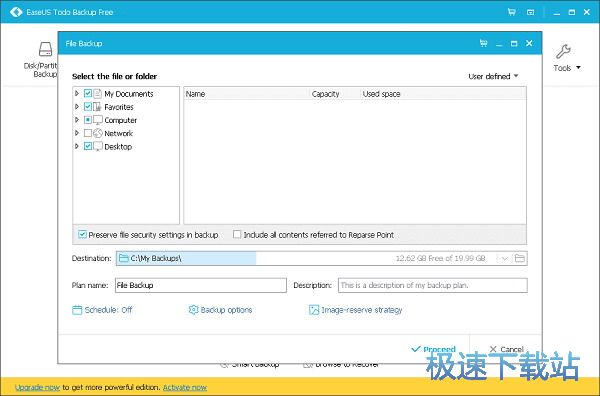Image resolution: width=600 pixels, height=396 pixels.
Task: Open the Tools dropdown arrow
Action: (578, 68)
